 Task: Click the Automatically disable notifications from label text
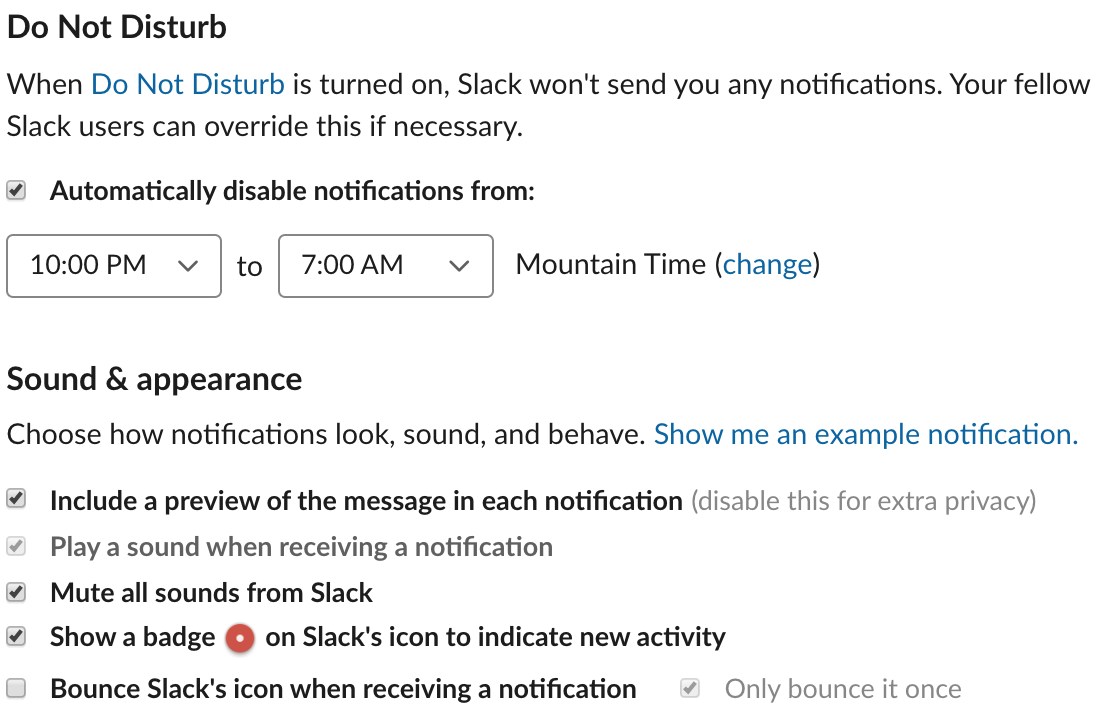point(292,191)
